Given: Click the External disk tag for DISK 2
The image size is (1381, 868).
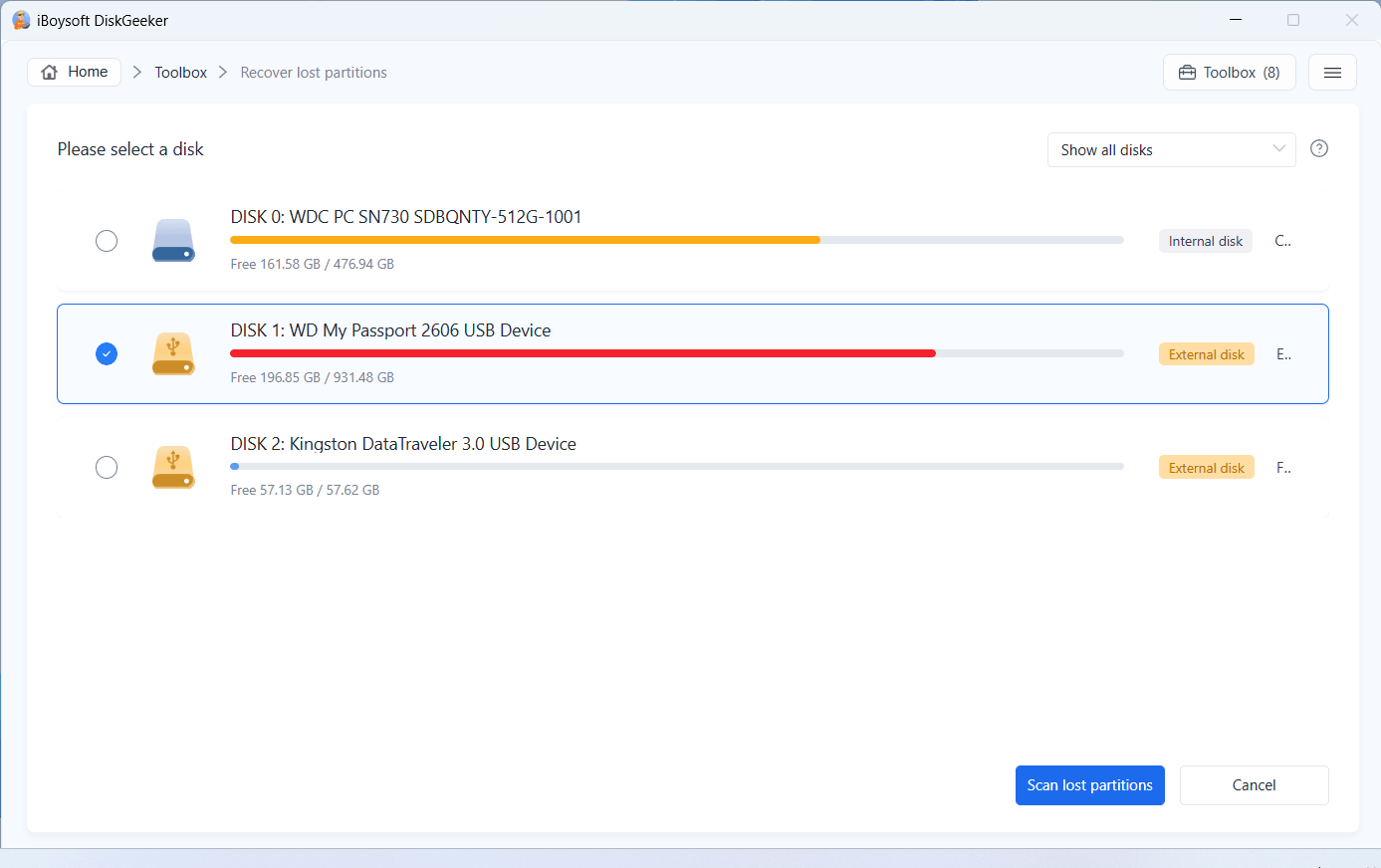Looking at the screenshot, I should 1207,468.
